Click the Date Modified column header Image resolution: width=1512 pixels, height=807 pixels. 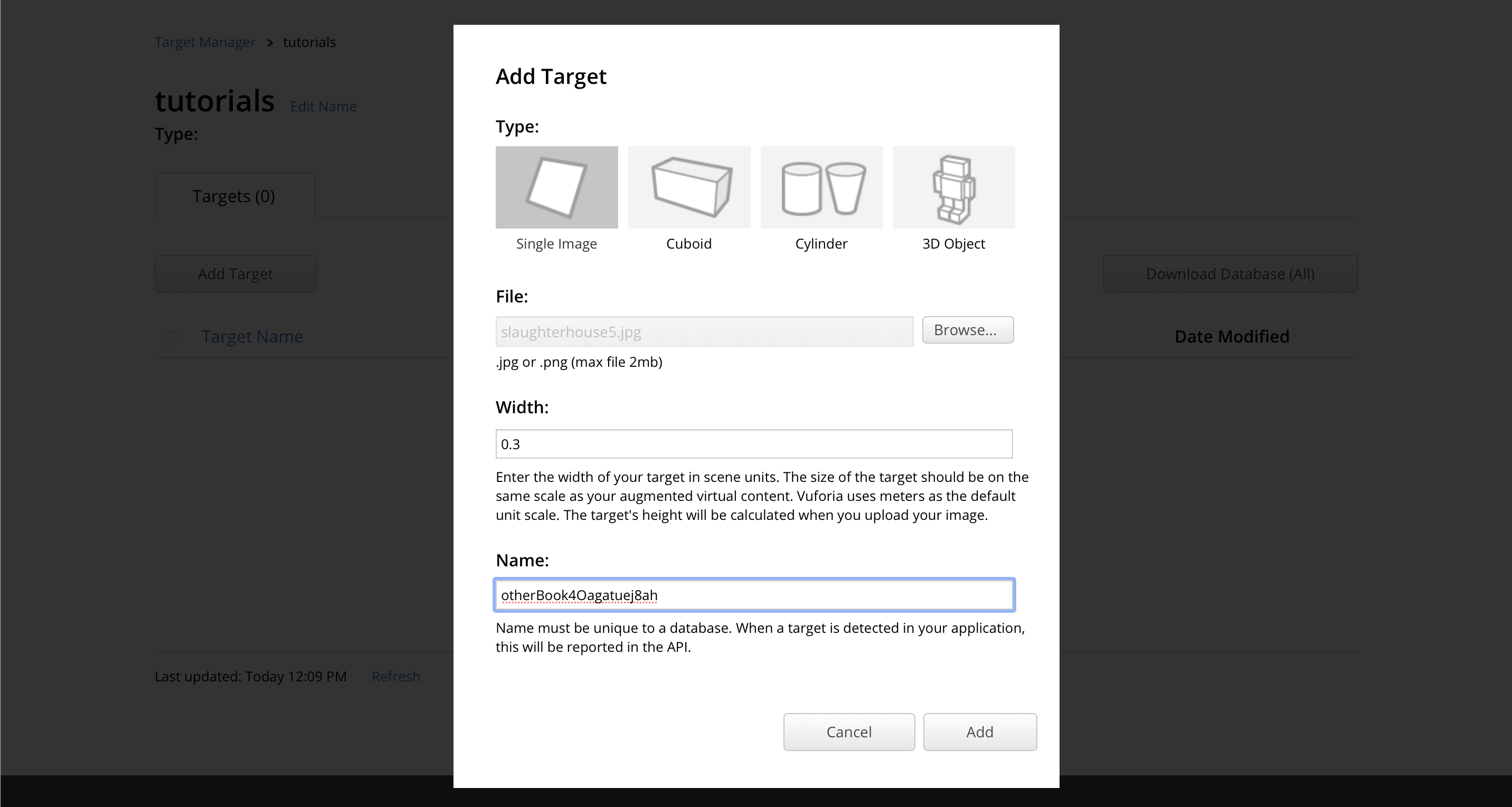pos(1232,336)
